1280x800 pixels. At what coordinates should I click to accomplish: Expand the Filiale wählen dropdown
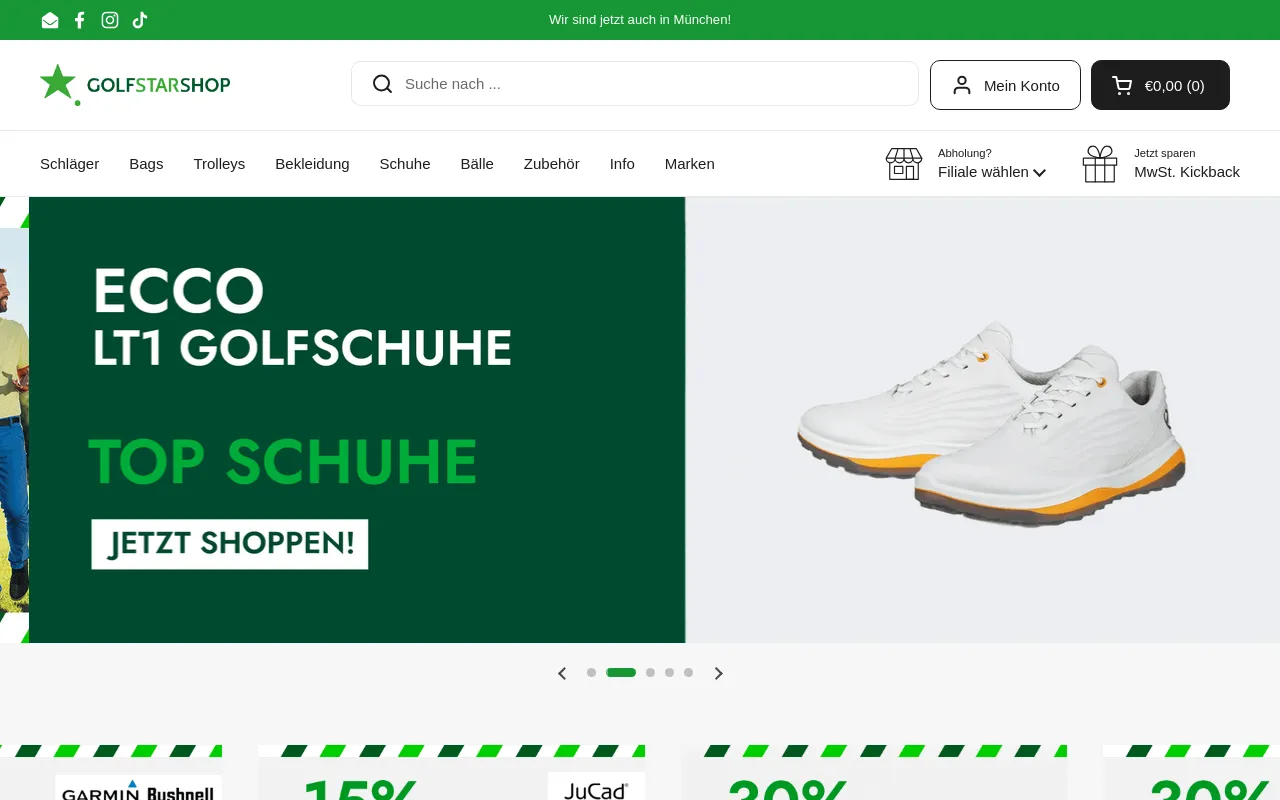click(x=992, y=172)
